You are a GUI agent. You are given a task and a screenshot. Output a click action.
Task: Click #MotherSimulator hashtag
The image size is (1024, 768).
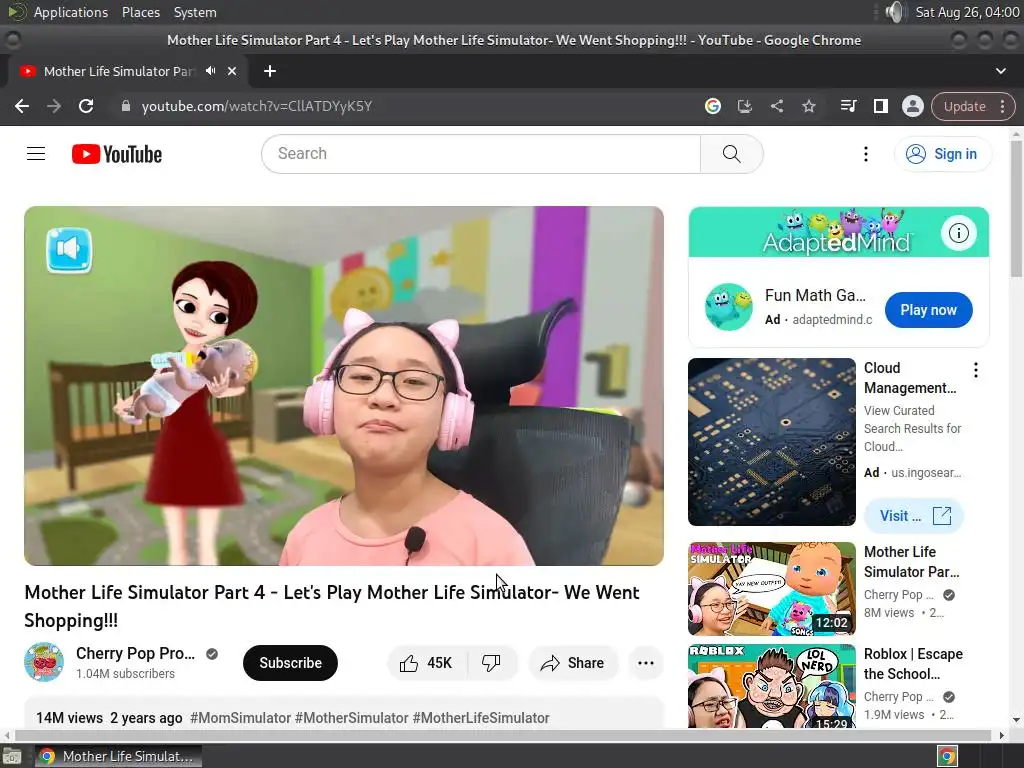tap(351, 718)
